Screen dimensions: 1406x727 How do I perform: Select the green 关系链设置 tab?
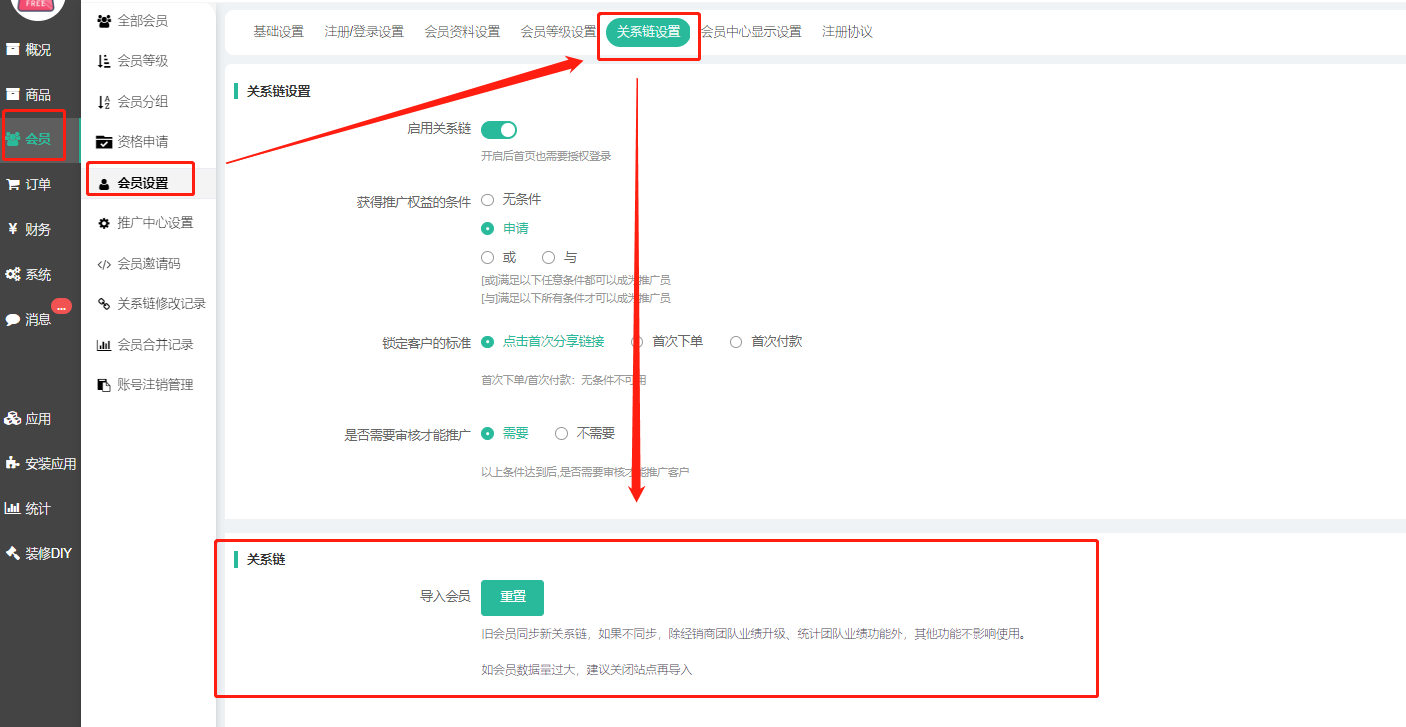648,32
